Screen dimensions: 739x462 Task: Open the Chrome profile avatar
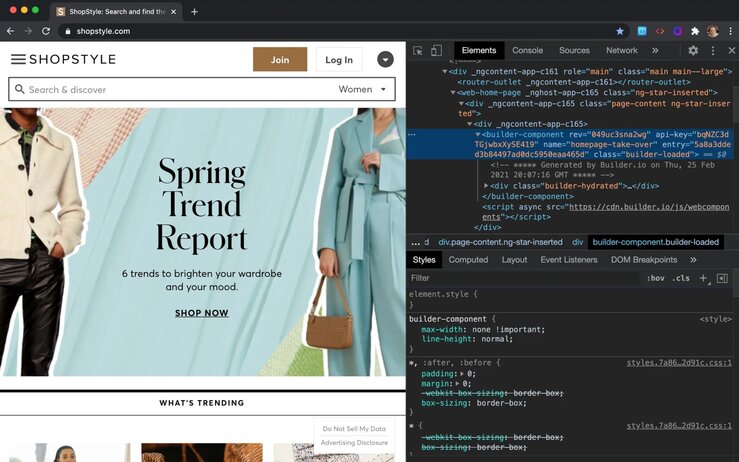[713, 31]
